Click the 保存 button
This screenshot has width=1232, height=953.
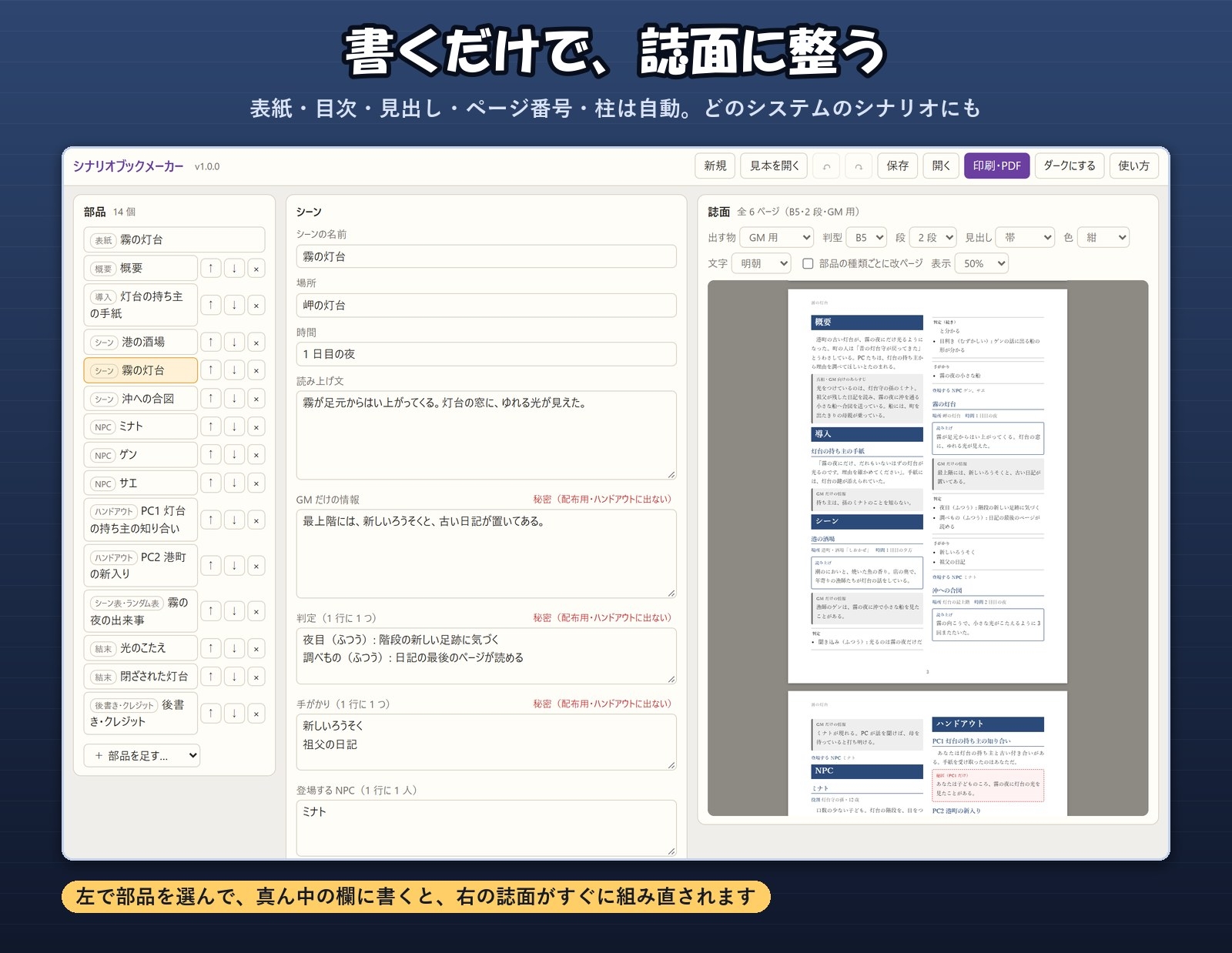898,166
